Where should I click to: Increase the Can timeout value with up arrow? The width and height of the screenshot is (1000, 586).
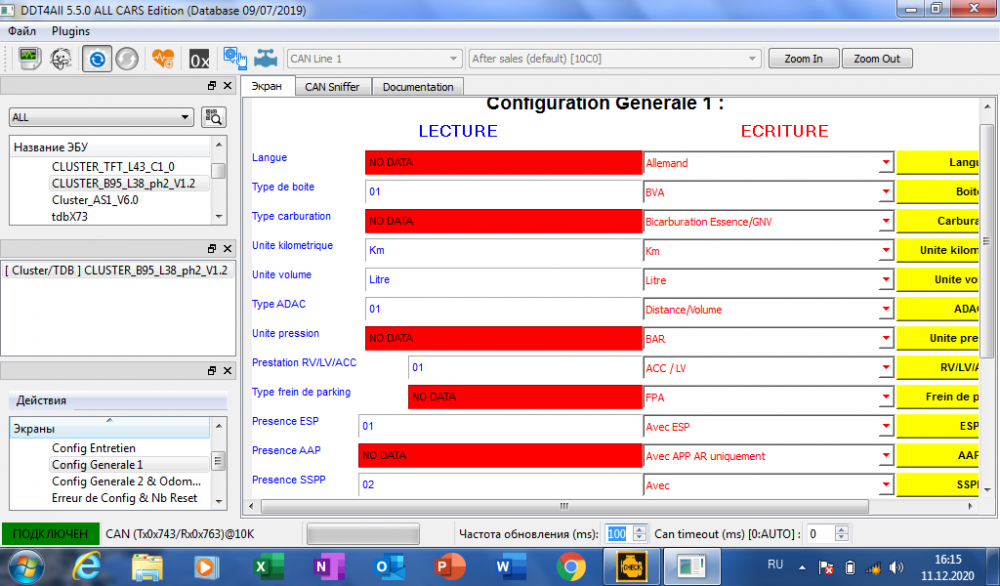[842, 529]
